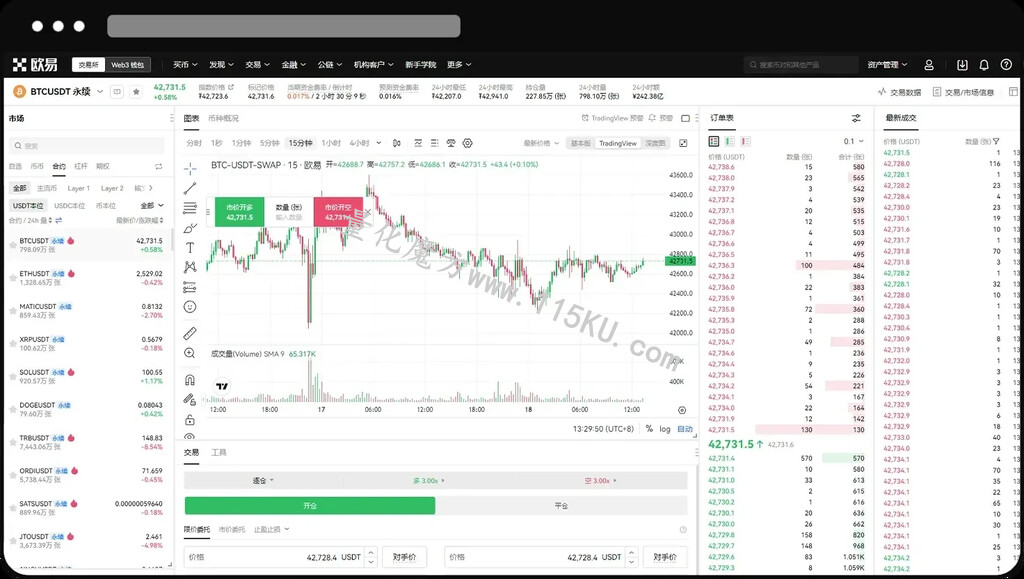Image resolution: width=1024 pixels, height=579 pixels.
Task: Show sell-orders-only order book view
Action: tap(745, 141)
